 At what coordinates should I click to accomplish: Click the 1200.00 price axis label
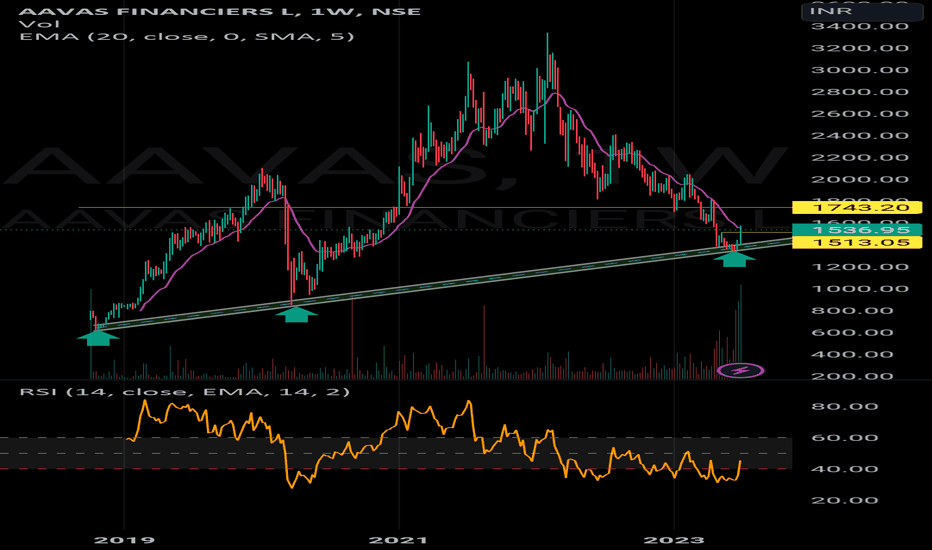pos(860,267)
